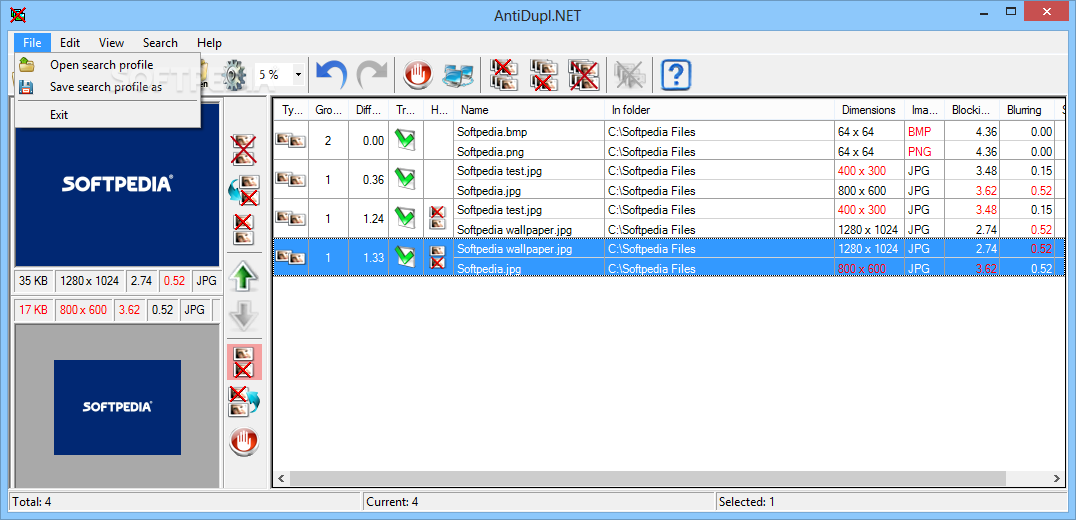Select the Softpedia.png file name
The height and width of the screenshot is (520, 1076).
pos(492,151)
